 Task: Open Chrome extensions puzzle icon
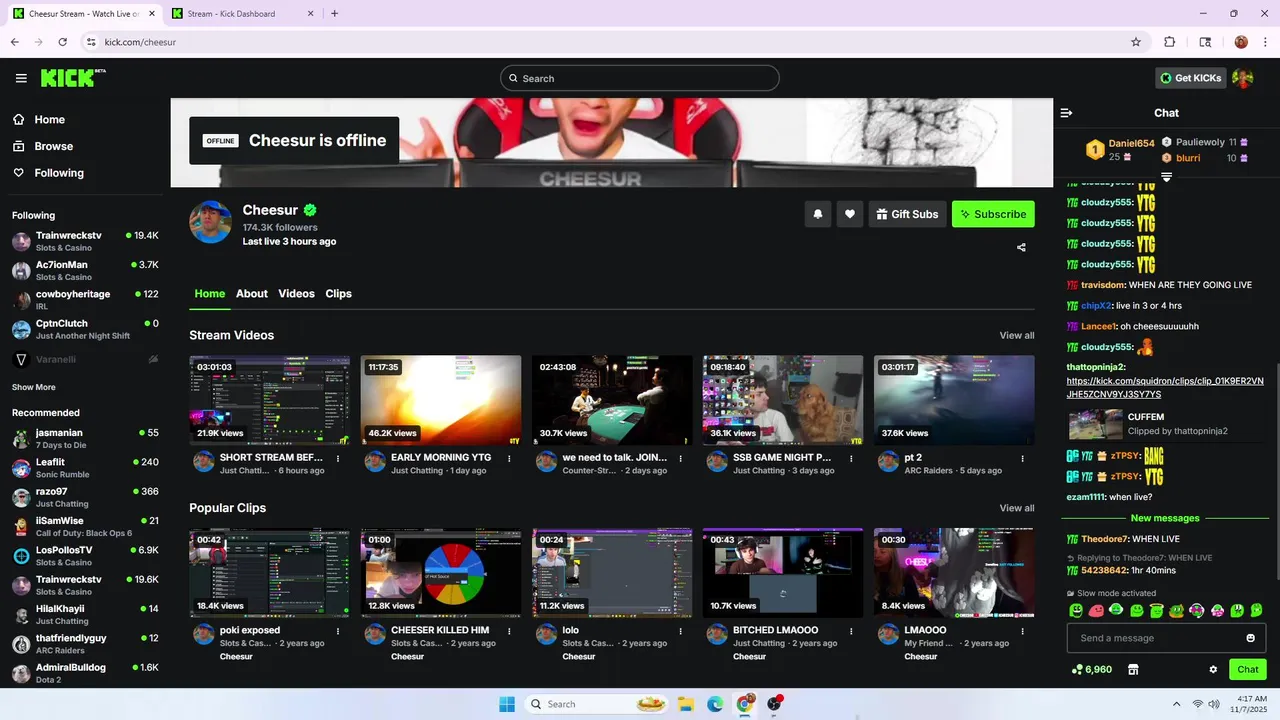pyautogui.click(x=1169, y=42)
